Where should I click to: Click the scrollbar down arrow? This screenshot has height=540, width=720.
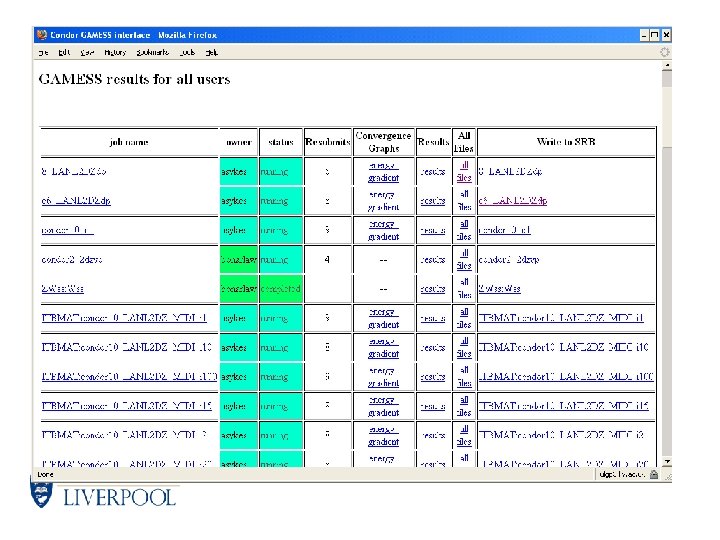click(x=667, y=462)
